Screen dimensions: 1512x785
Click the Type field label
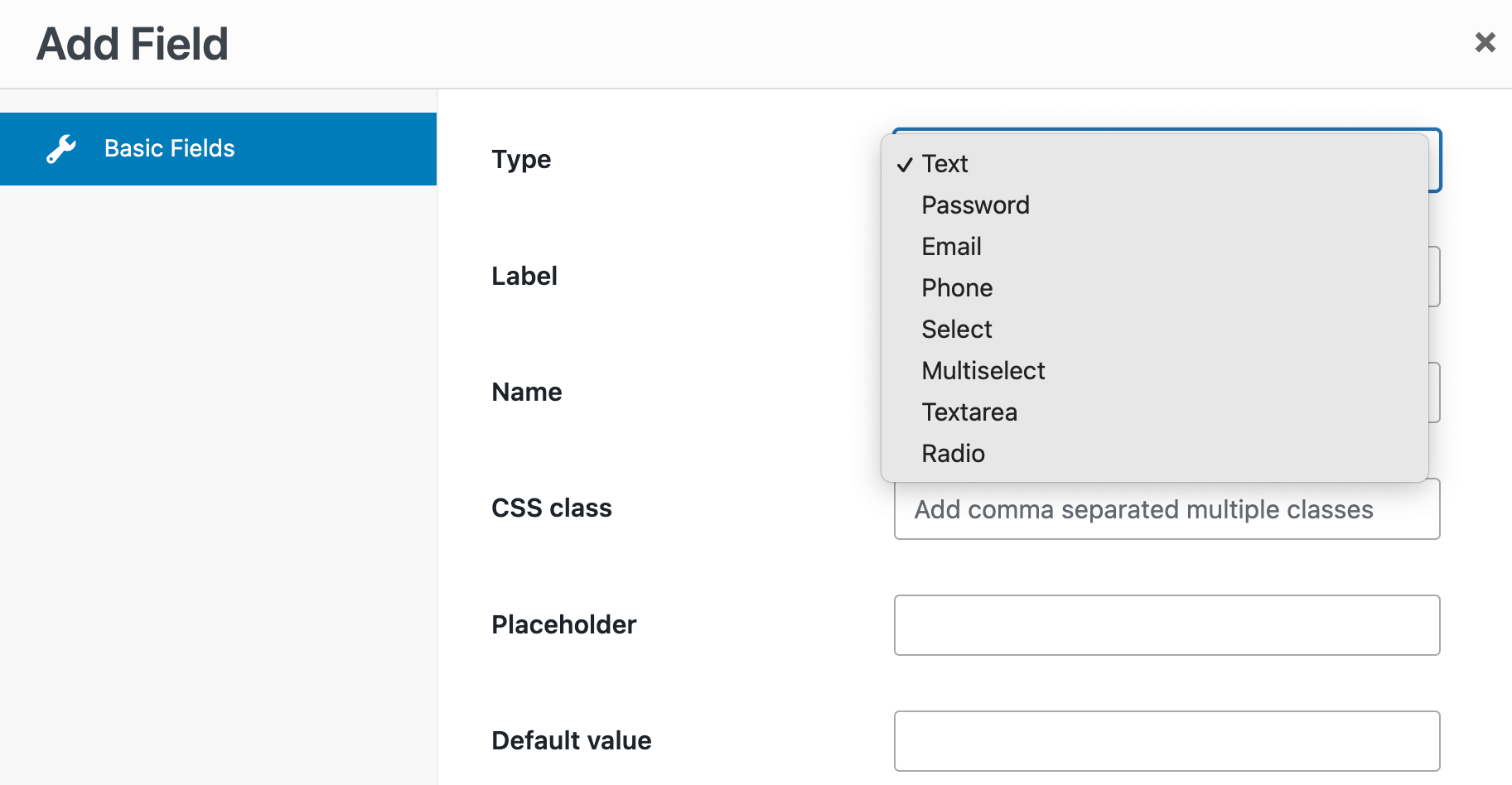pos(521,159)
